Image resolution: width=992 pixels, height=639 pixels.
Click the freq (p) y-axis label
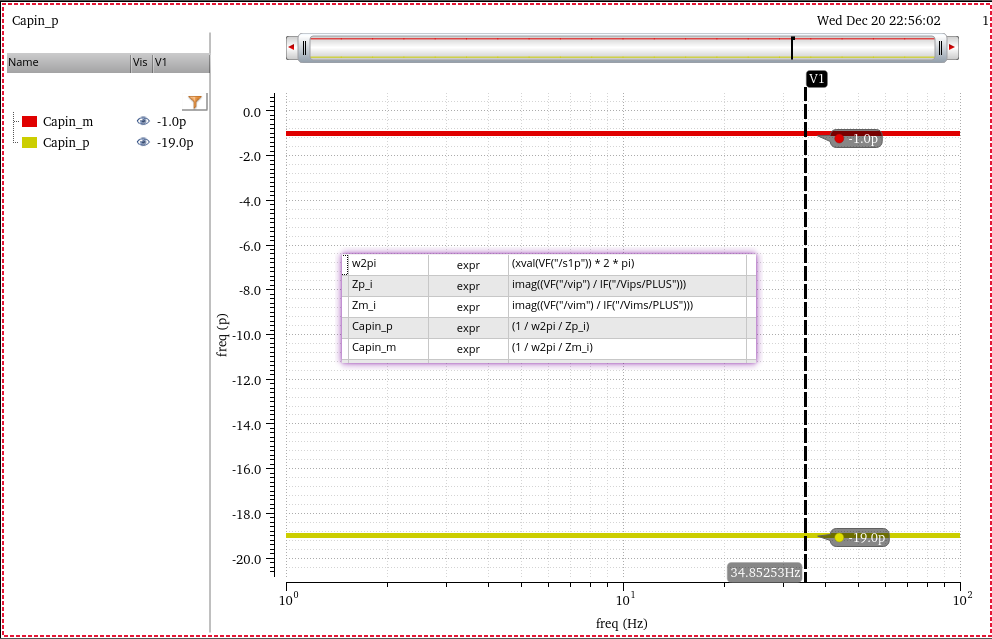(x=222, y=335)
